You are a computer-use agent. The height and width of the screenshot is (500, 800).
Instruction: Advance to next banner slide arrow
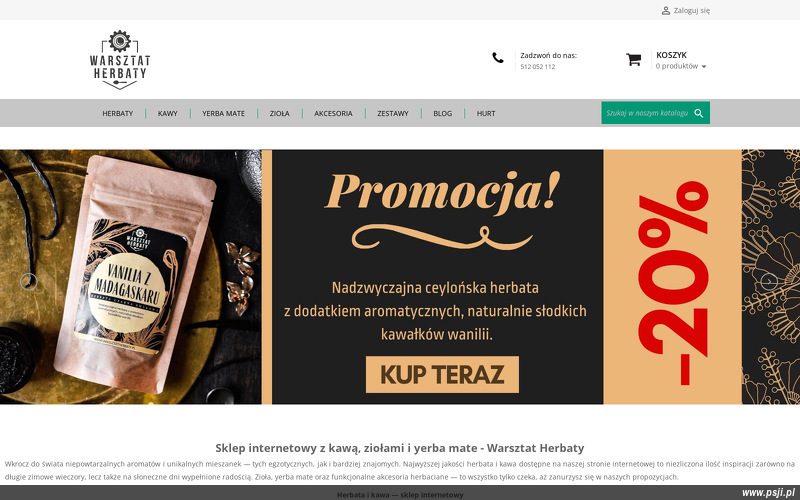point(769,281)
